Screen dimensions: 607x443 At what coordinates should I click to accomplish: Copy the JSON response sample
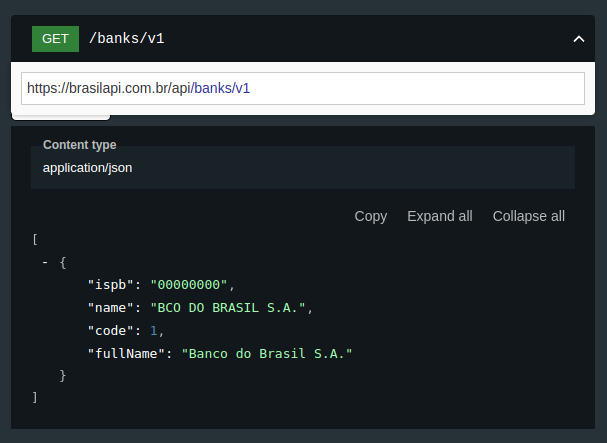[x=370, y=216]
